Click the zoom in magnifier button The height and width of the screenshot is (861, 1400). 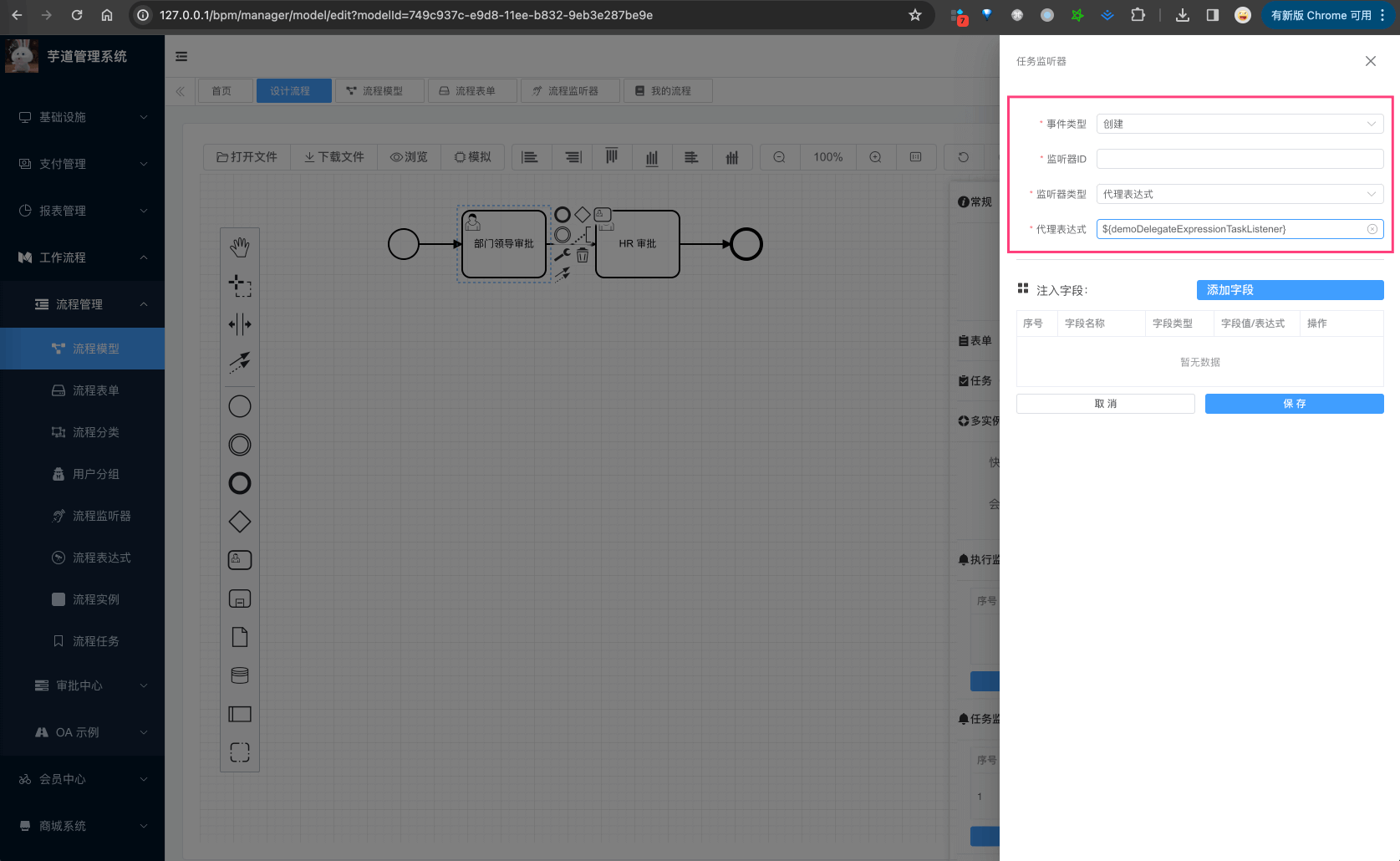[875, 157]
